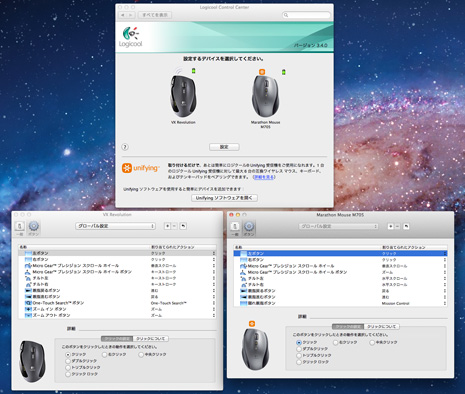Open the Buttons gear tab in Marathon Mouse M705
This screenshot has width=465, height=394.
tap(249, 228)
